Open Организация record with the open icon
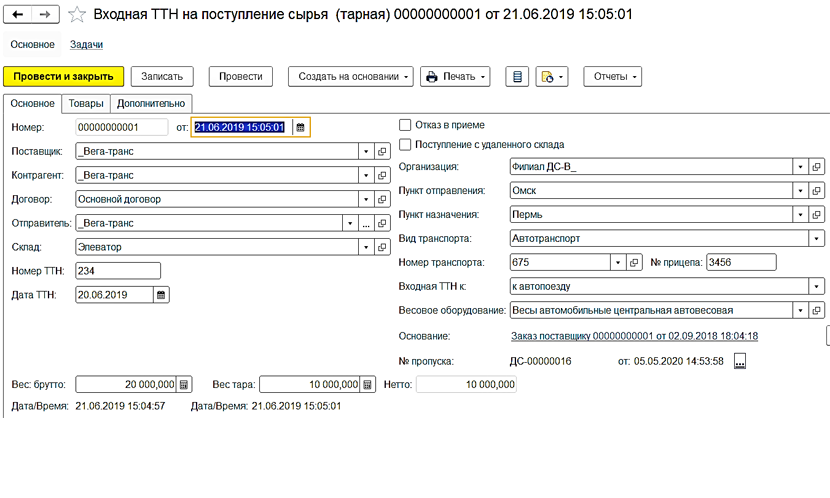 (x=816, y=167)
